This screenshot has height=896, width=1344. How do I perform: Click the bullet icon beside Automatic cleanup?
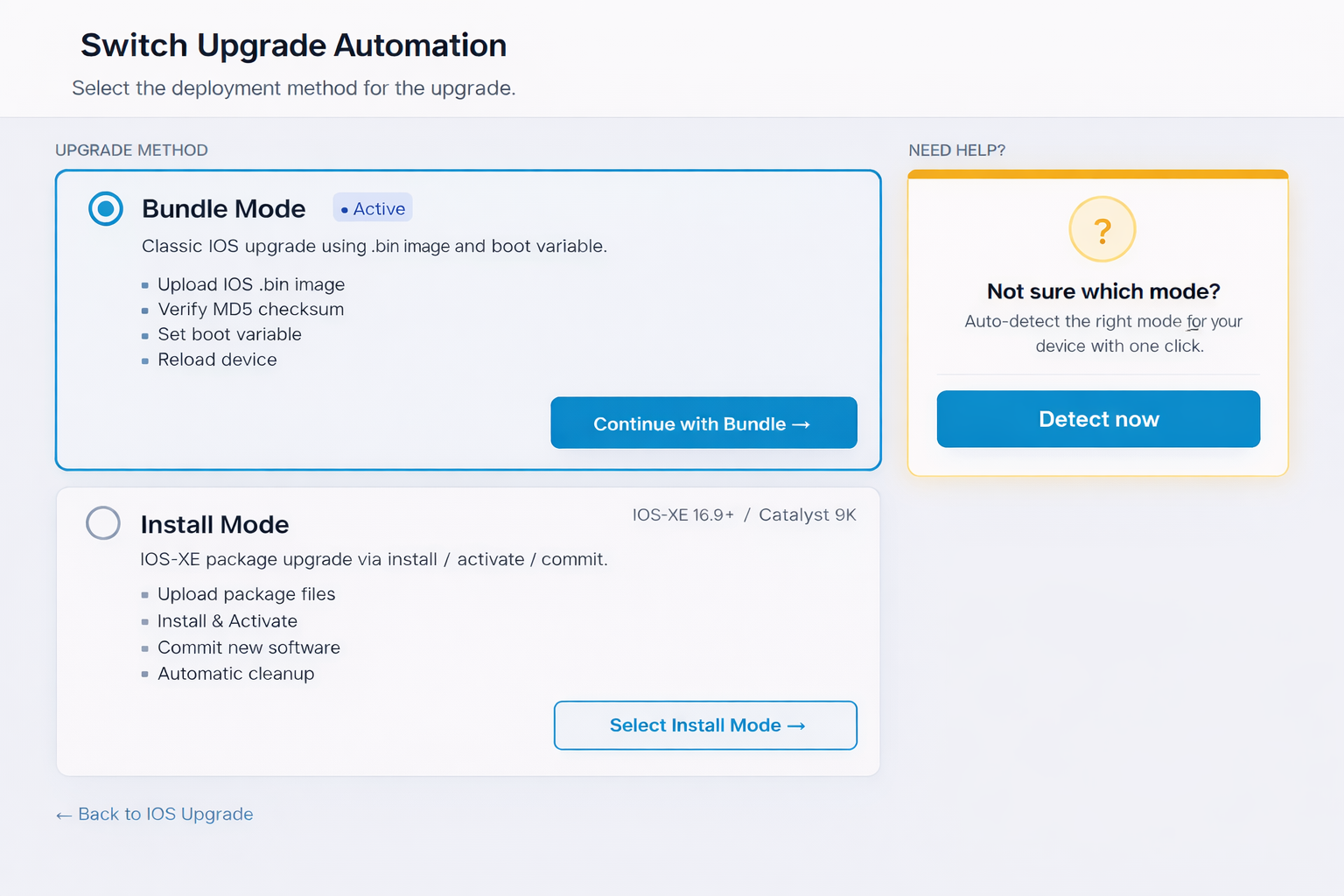[144, 674]
